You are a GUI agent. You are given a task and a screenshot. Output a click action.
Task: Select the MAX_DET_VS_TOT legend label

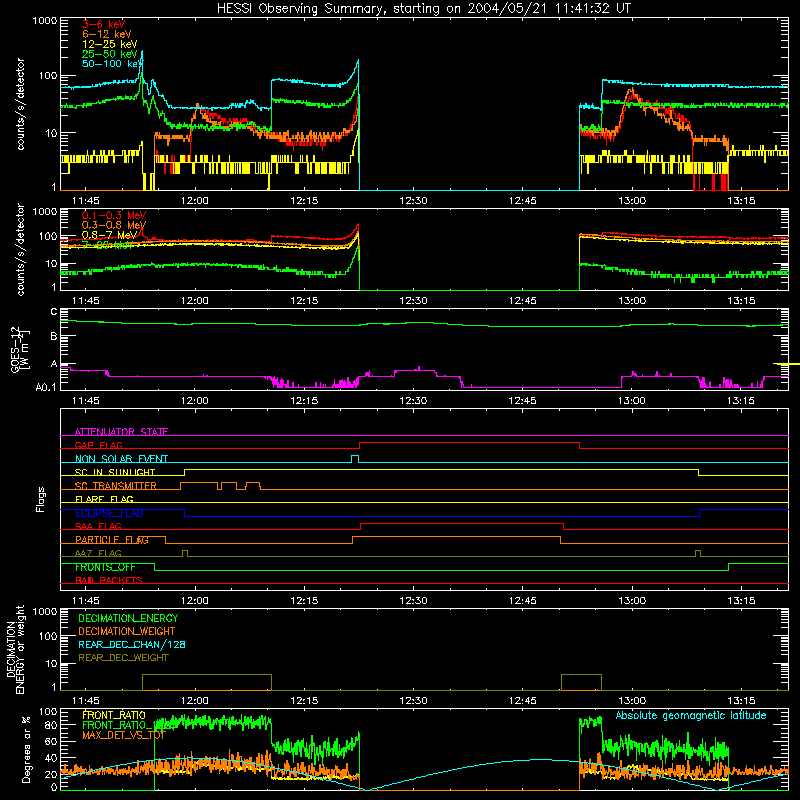click(x=124, y=735)
